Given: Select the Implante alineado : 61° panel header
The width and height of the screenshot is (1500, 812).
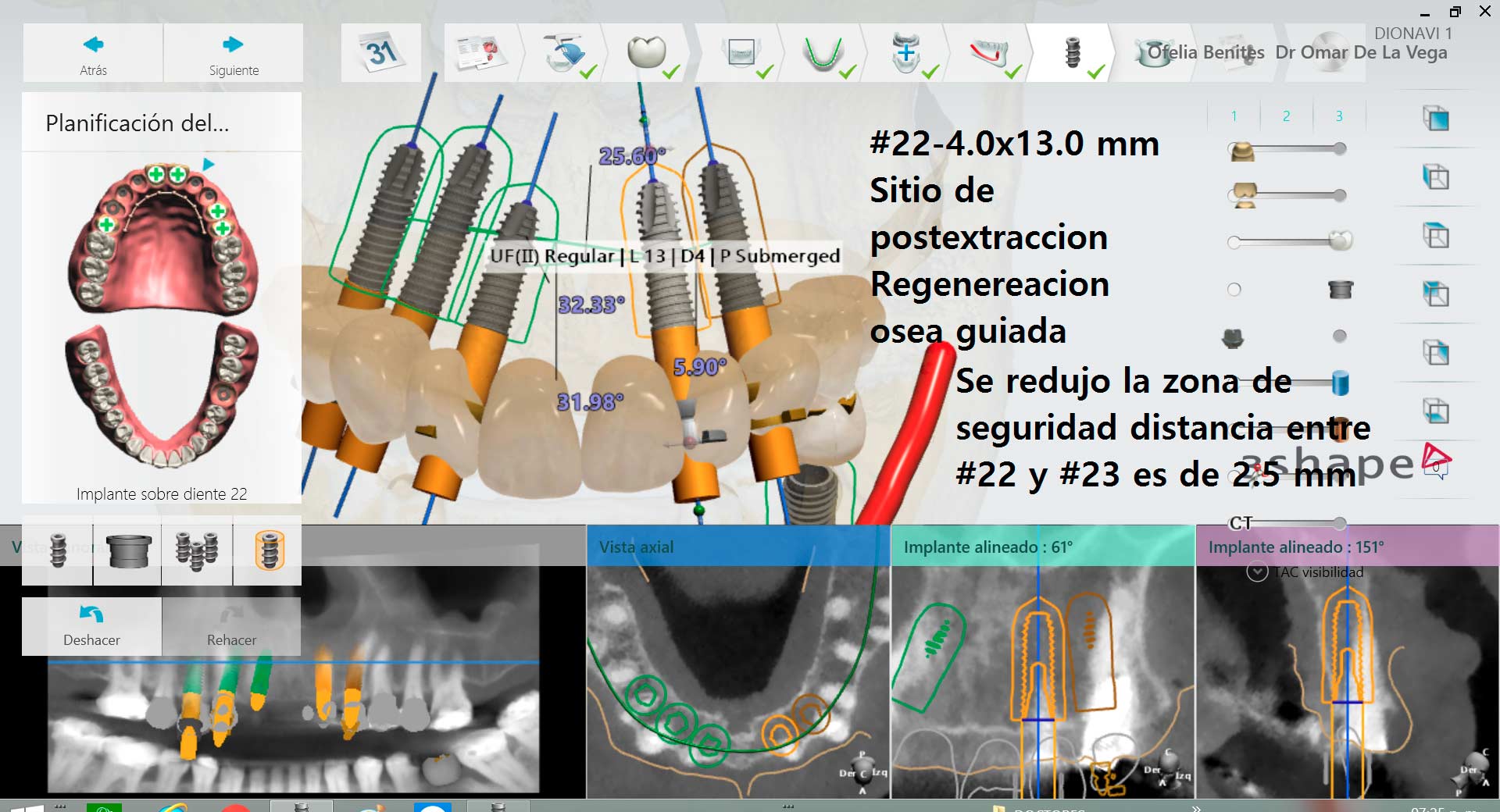Looking at the screenshot, I should [x=1043, y=547].
